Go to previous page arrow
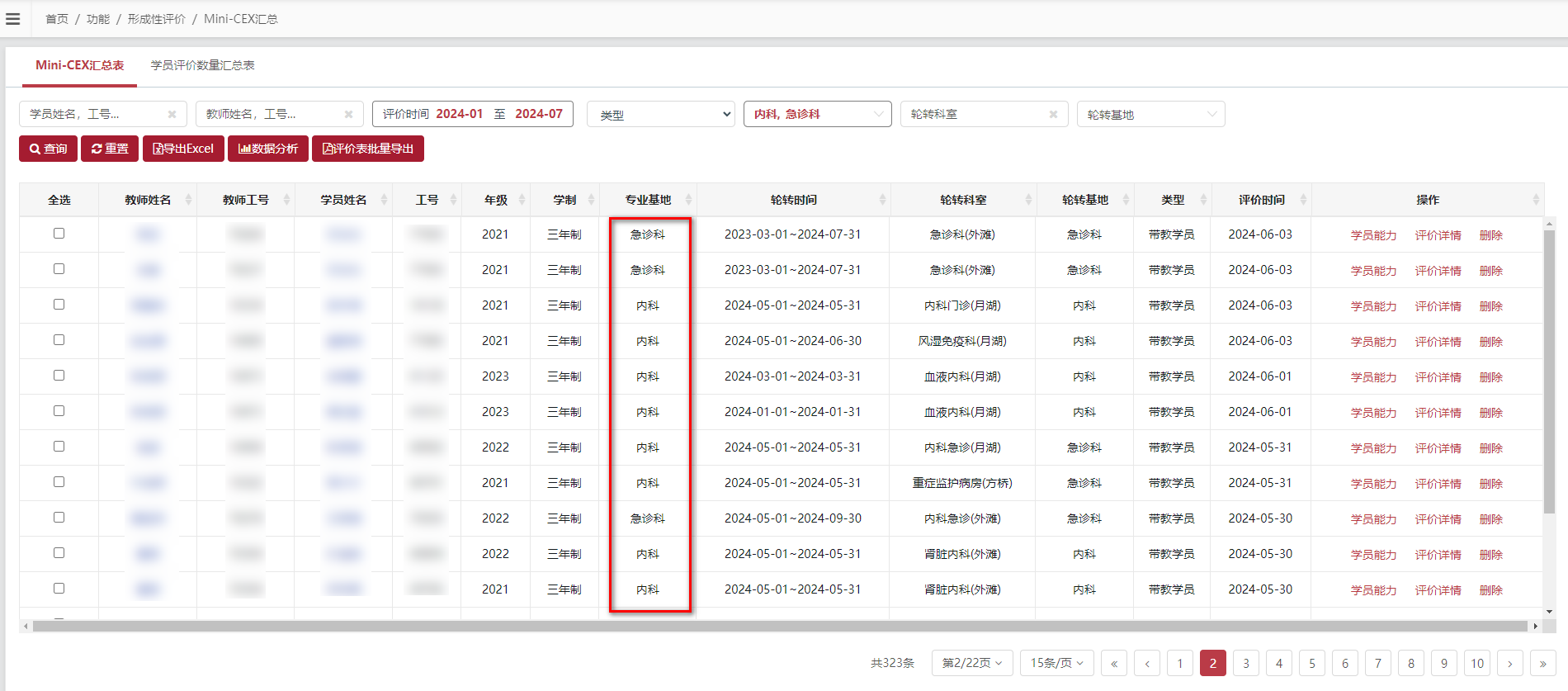Image resolution: width=1568 pixels, height=691 pixels. point(1147,663)
